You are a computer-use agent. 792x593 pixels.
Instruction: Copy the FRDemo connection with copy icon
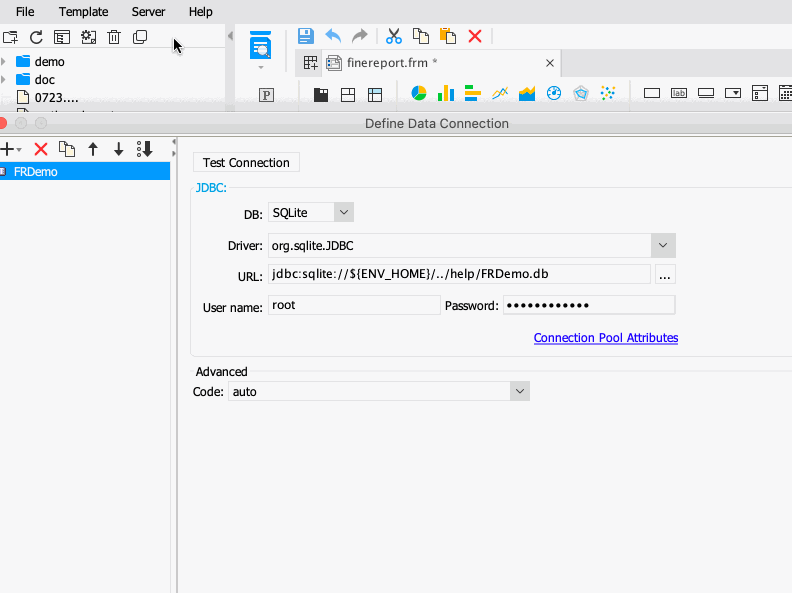point(67,149)
